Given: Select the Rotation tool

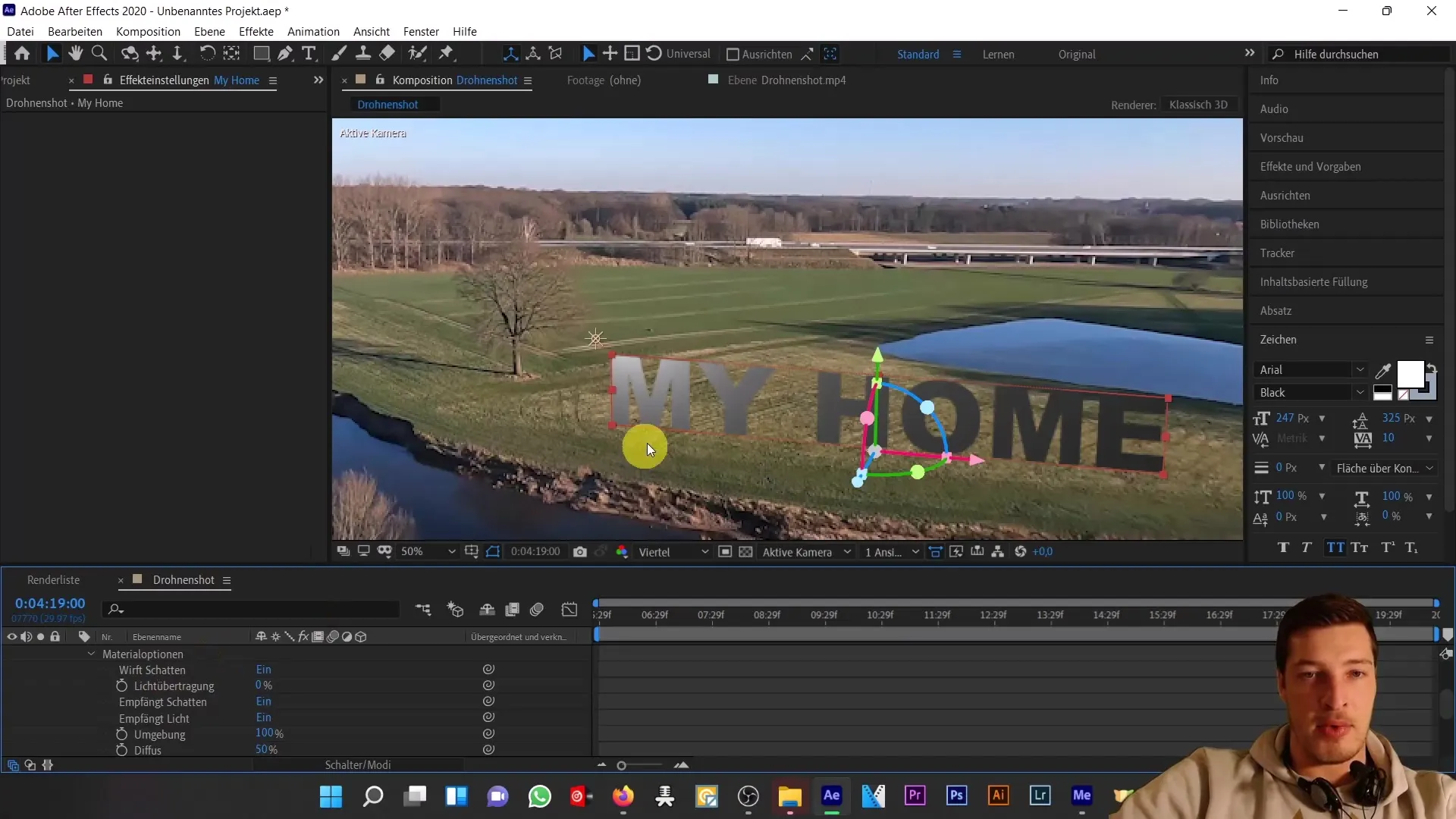Looking at the screenshot, I should pyautogui.click(x=206, y=54).
